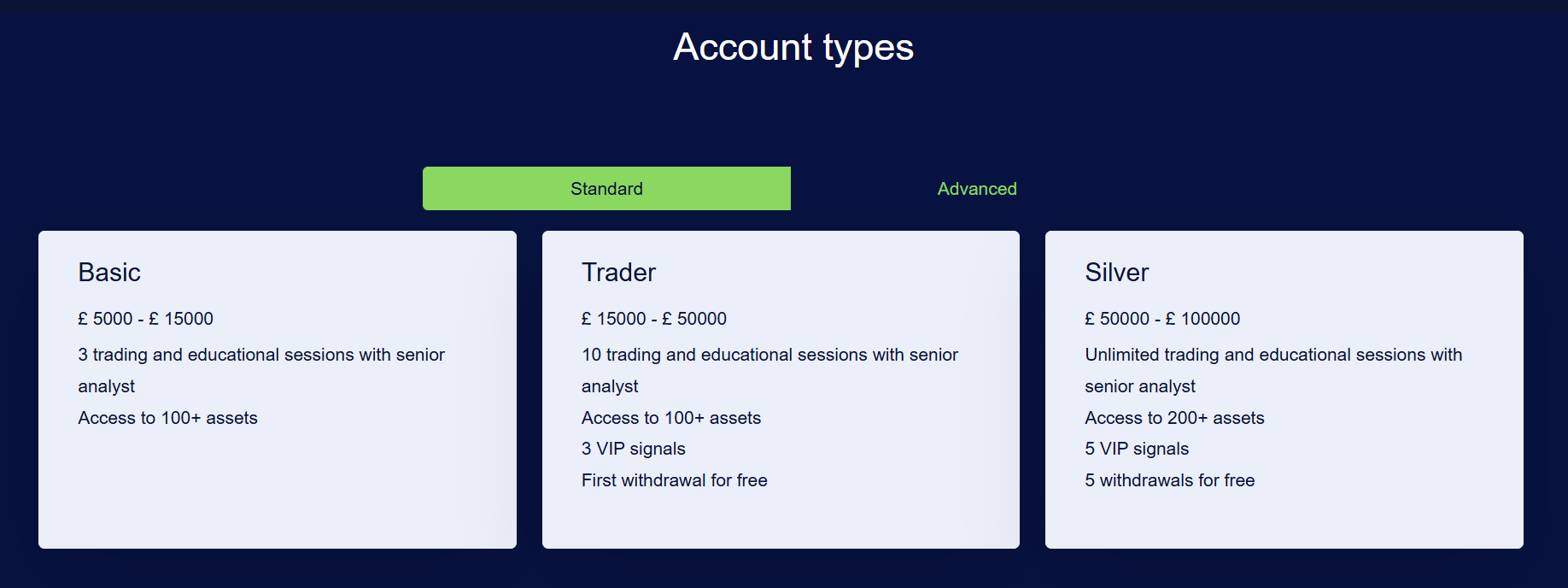Click '10 trading and educational sessions' text
This screenshot has height=588, width=1568.
coord(769,370)
